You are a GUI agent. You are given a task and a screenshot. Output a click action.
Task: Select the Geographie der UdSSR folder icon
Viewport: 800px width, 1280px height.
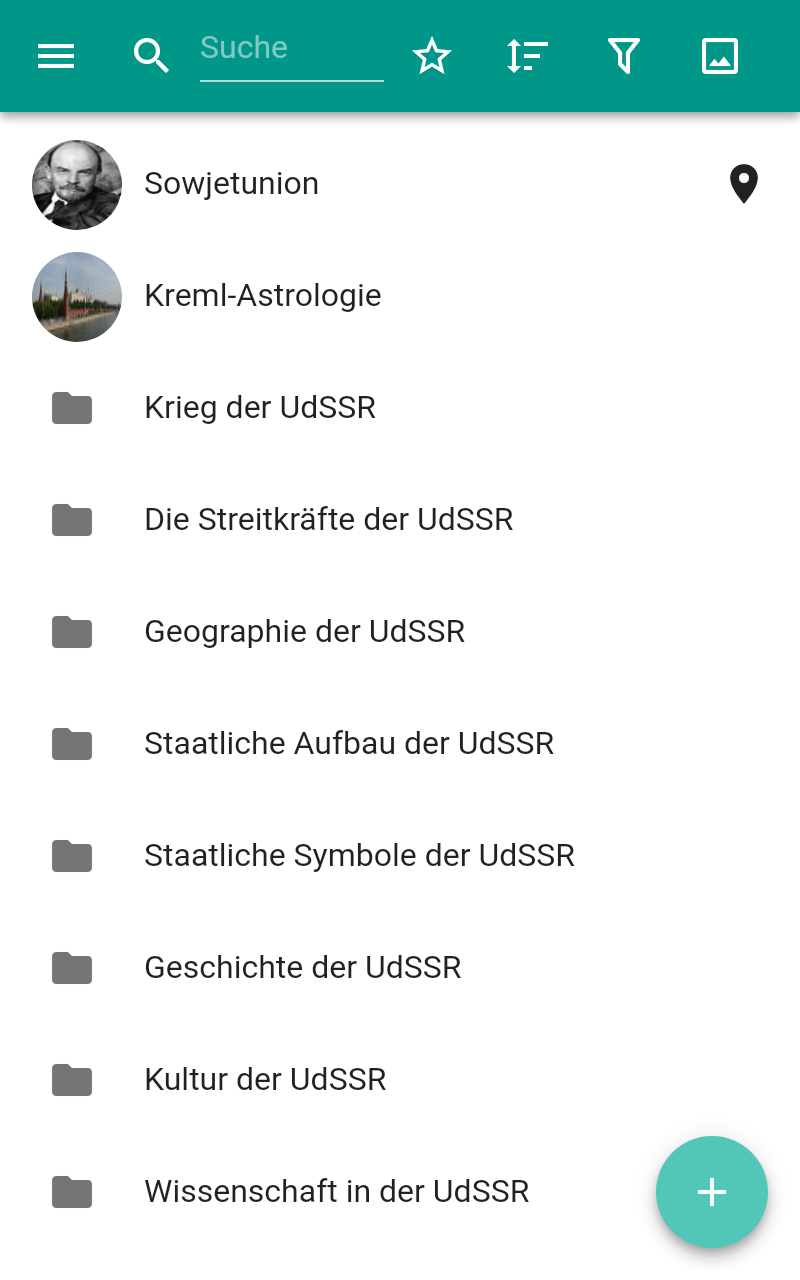click(x=72, y=632)
